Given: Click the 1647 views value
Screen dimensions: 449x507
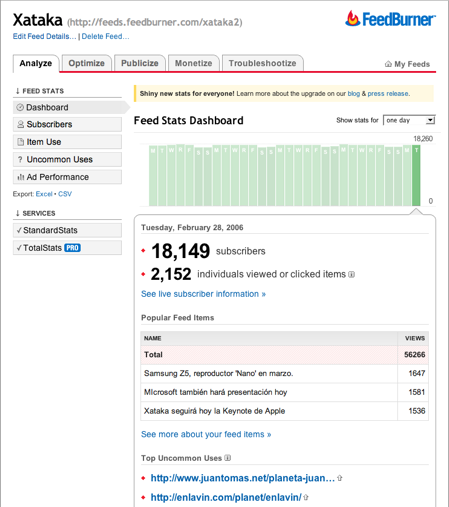Looking at the screenshot, I should (417, 373).
